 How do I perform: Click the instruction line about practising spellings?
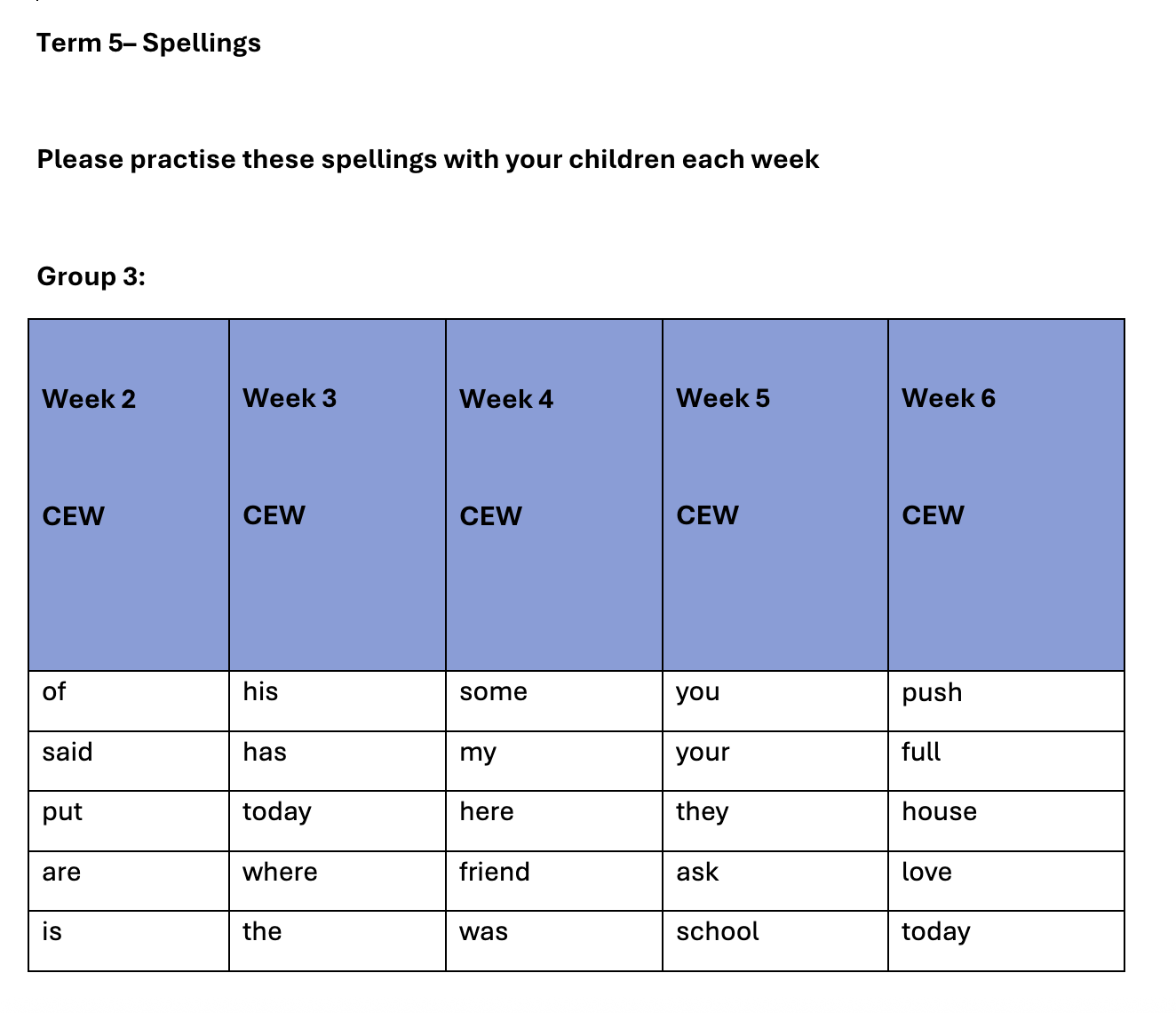[428, 159]
